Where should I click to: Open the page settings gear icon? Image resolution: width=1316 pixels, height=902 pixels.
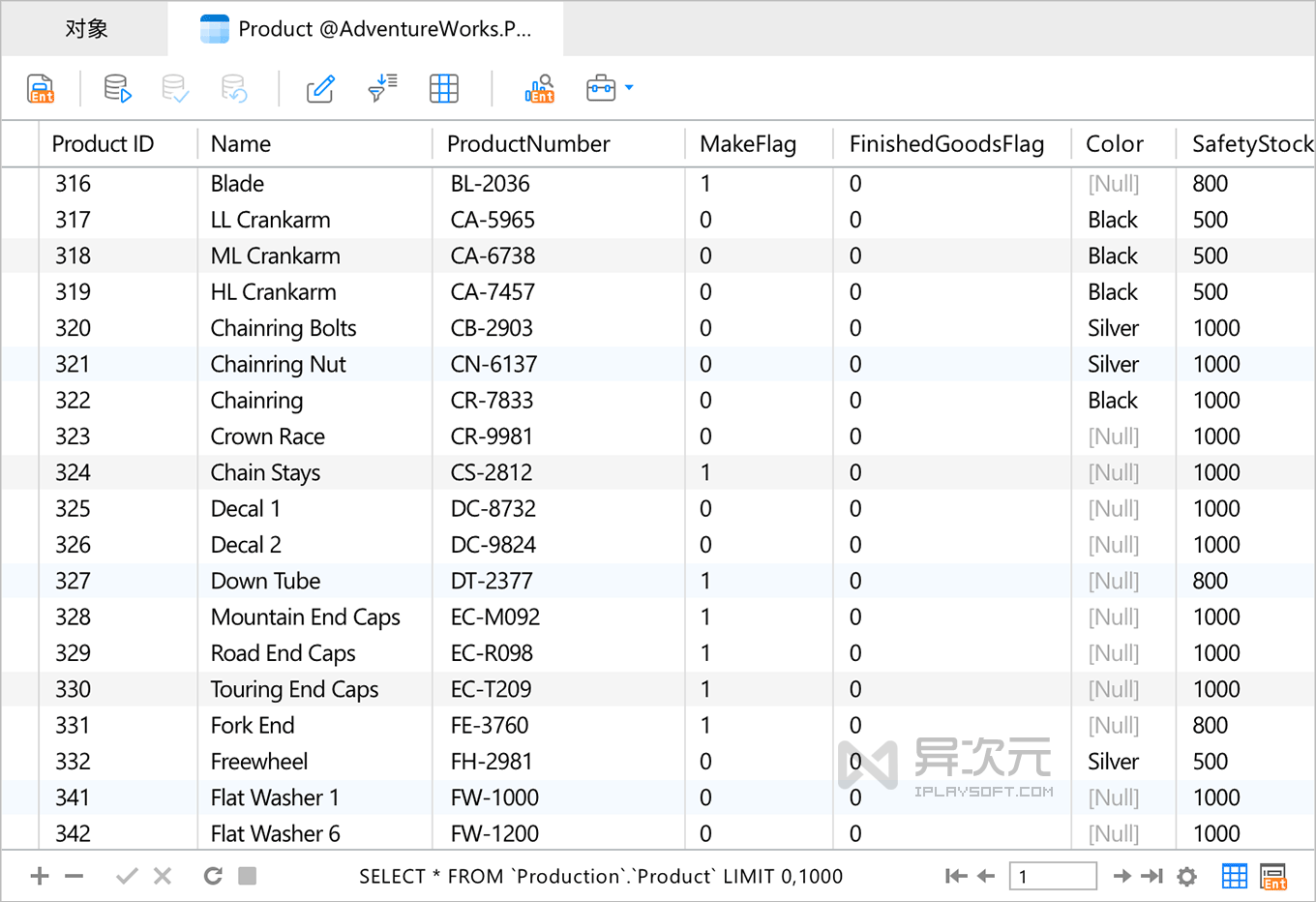pos(1187,876)
